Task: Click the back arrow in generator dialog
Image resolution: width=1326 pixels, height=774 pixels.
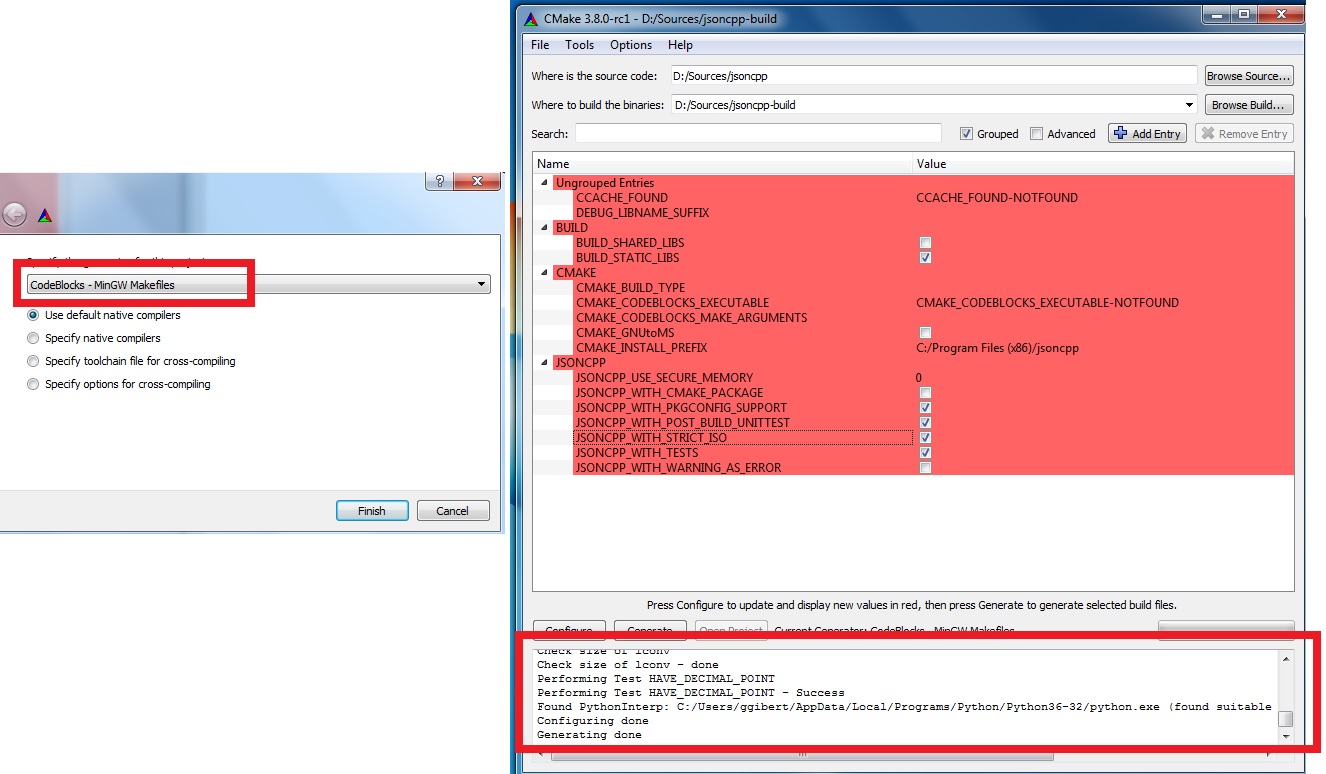Action: 14,214
